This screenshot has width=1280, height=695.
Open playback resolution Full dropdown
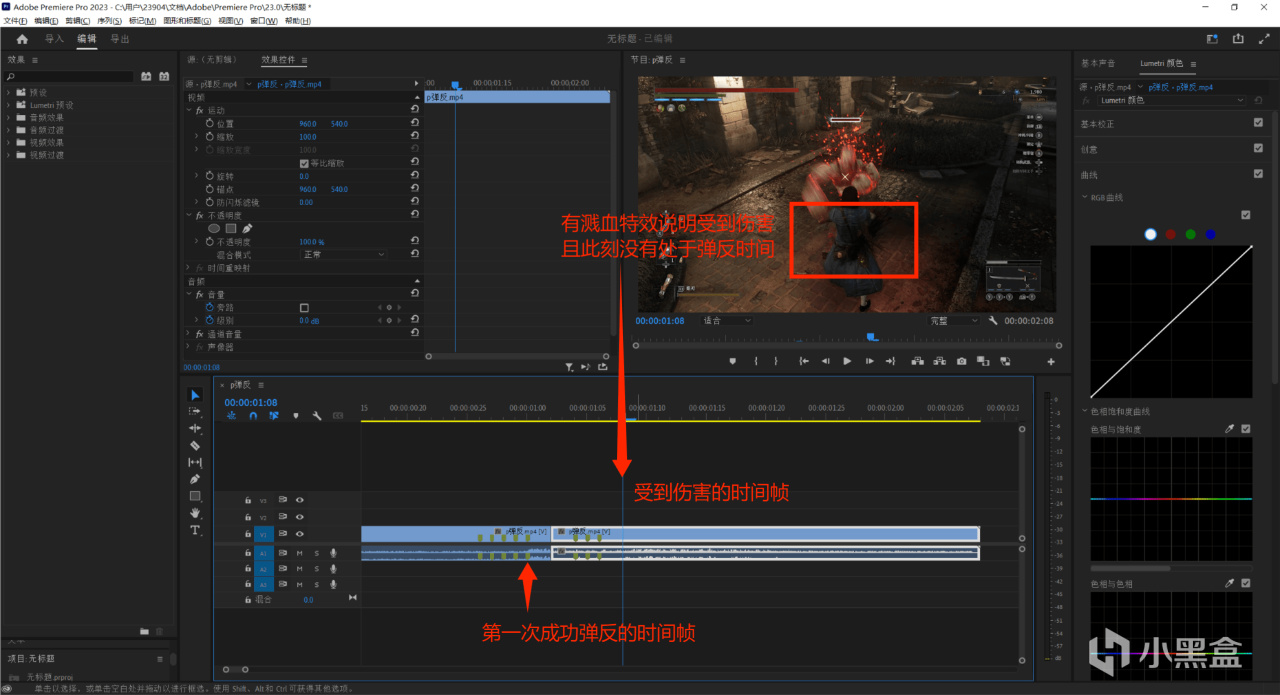[955, 320]
